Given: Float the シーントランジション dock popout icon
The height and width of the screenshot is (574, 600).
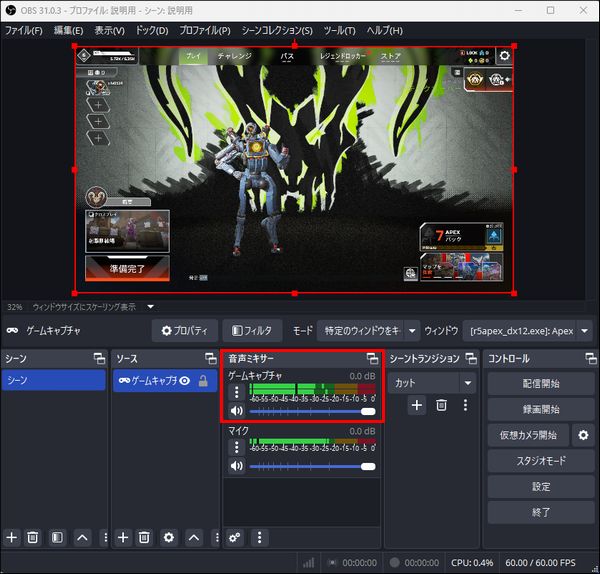Looking at the screenshot, I should [471, 359].
